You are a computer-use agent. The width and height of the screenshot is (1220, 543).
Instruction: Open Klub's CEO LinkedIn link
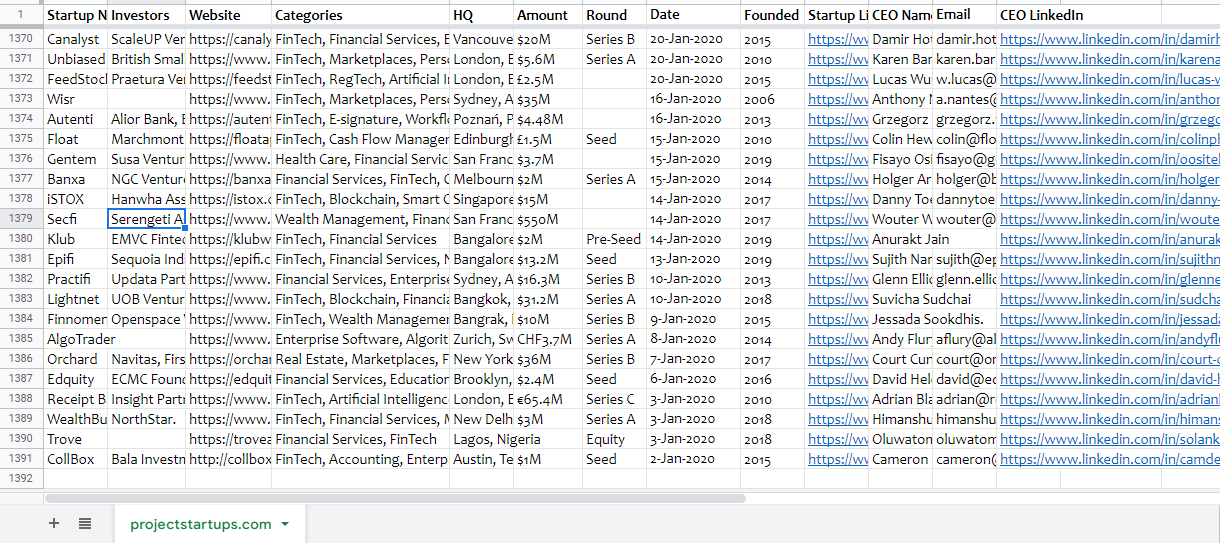(x=1109, y=239)
